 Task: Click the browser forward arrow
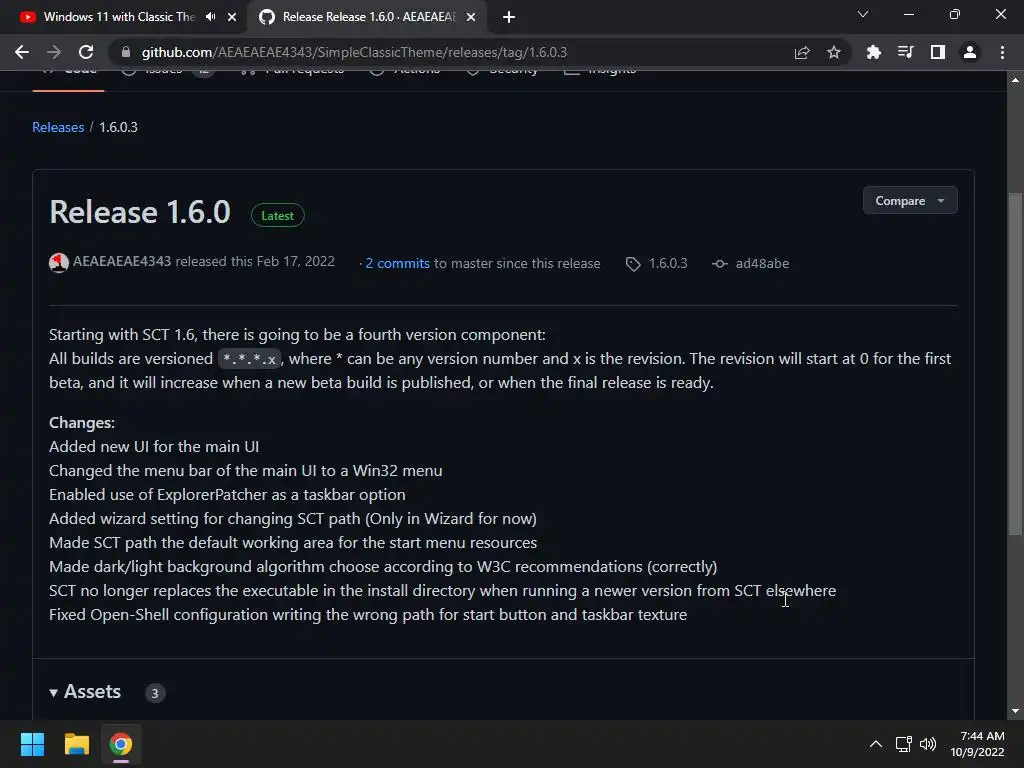[54, 52]
